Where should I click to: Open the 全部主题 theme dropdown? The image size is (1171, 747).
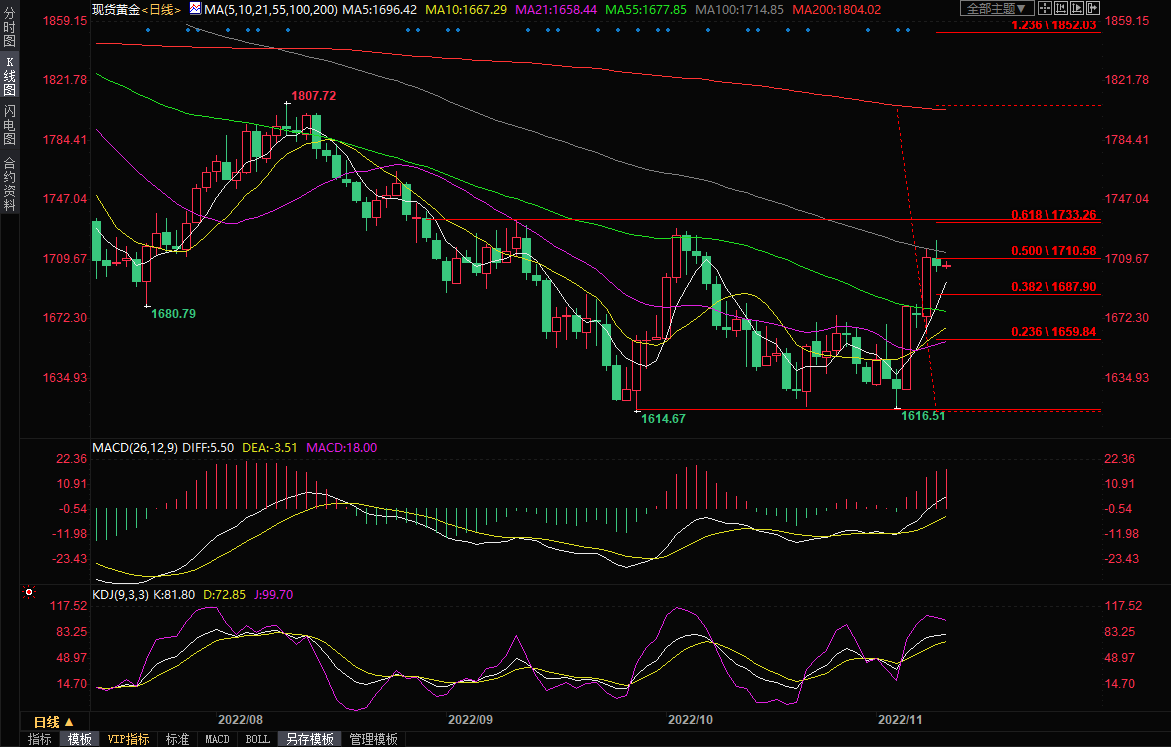point(996,9)
